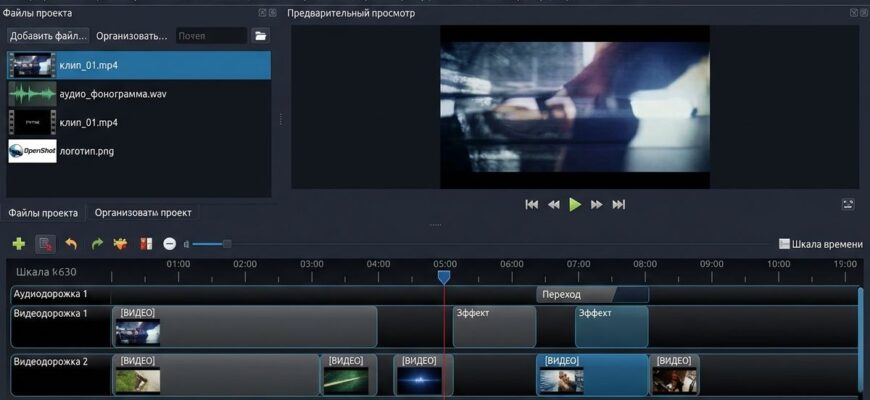870x400 pixels.
Task: Click the blue playhead marker on ruler
Action: [444, 277]
